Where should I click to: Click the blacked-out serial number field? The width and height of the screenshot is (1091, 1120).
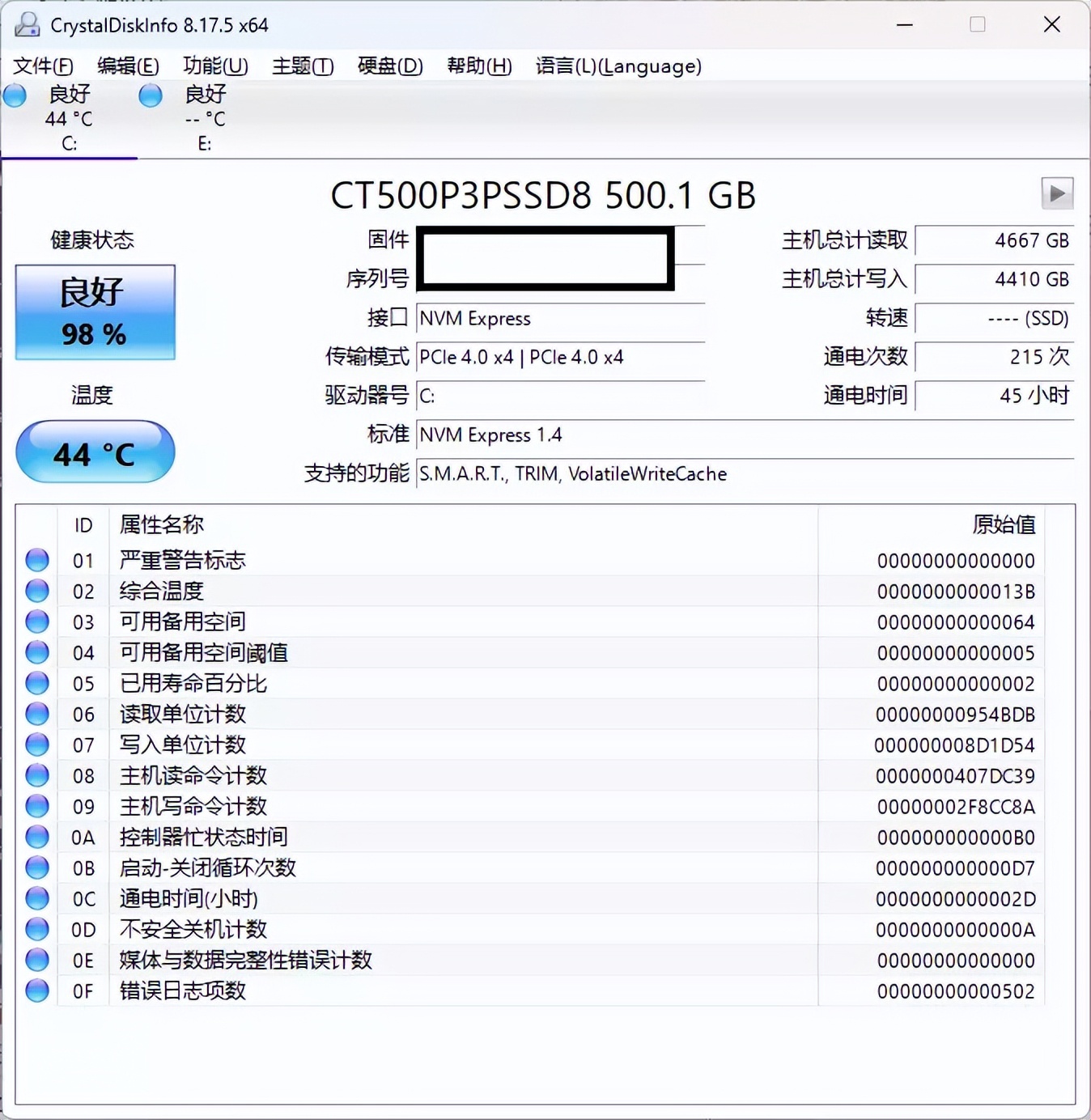[546, 278]
